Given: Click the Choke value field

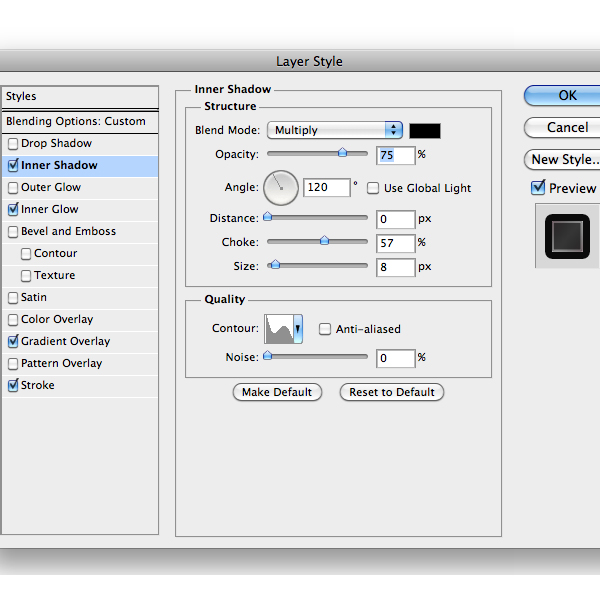Looking at the screenshot, I should 396,243.
